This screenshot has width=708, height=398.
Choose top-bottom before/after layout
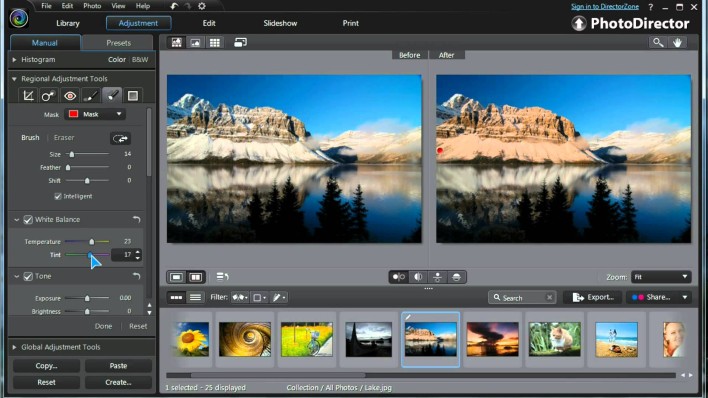click(x=437, y=277)
